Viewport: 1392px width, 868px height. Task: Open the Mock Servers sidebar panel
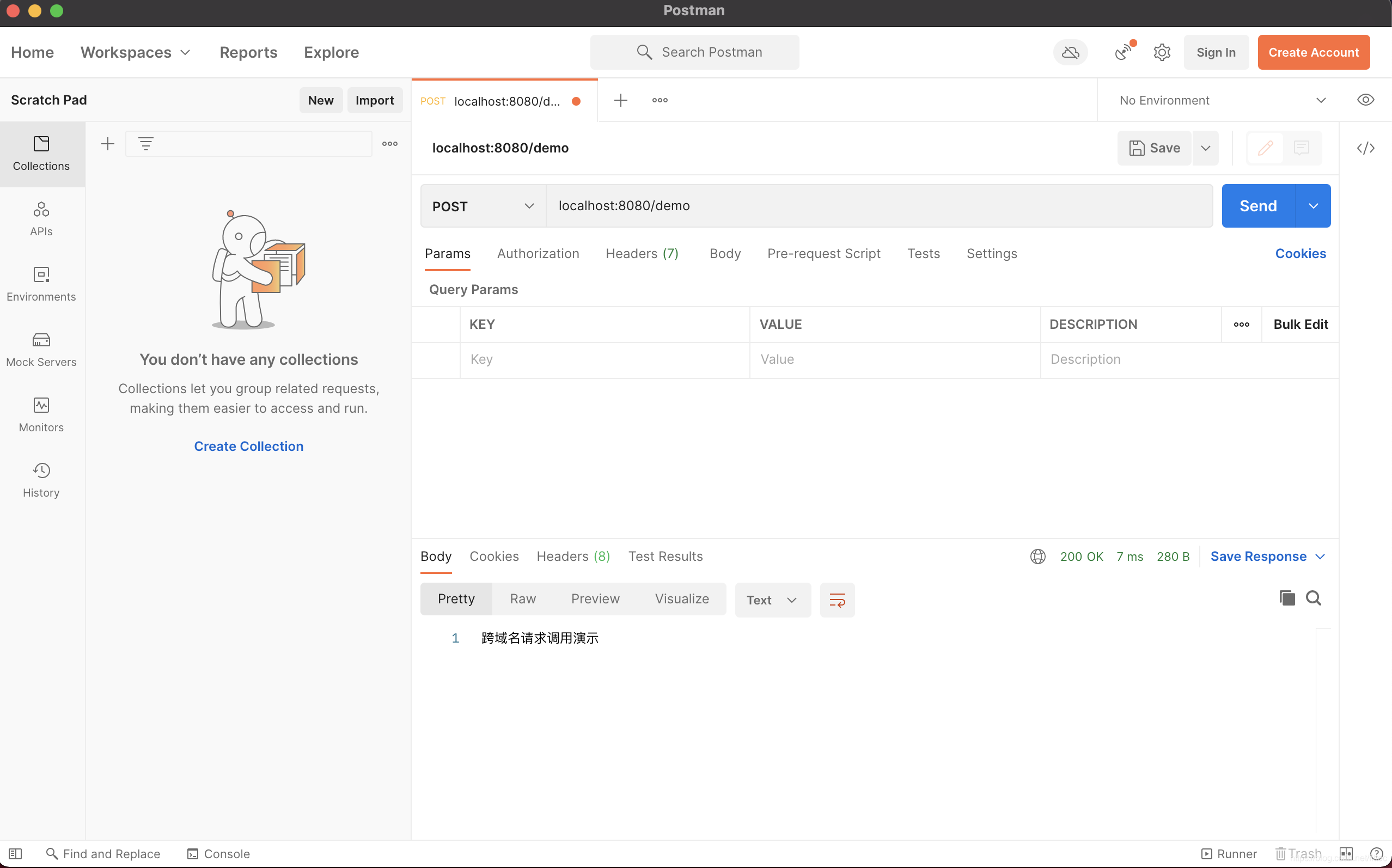41,350
